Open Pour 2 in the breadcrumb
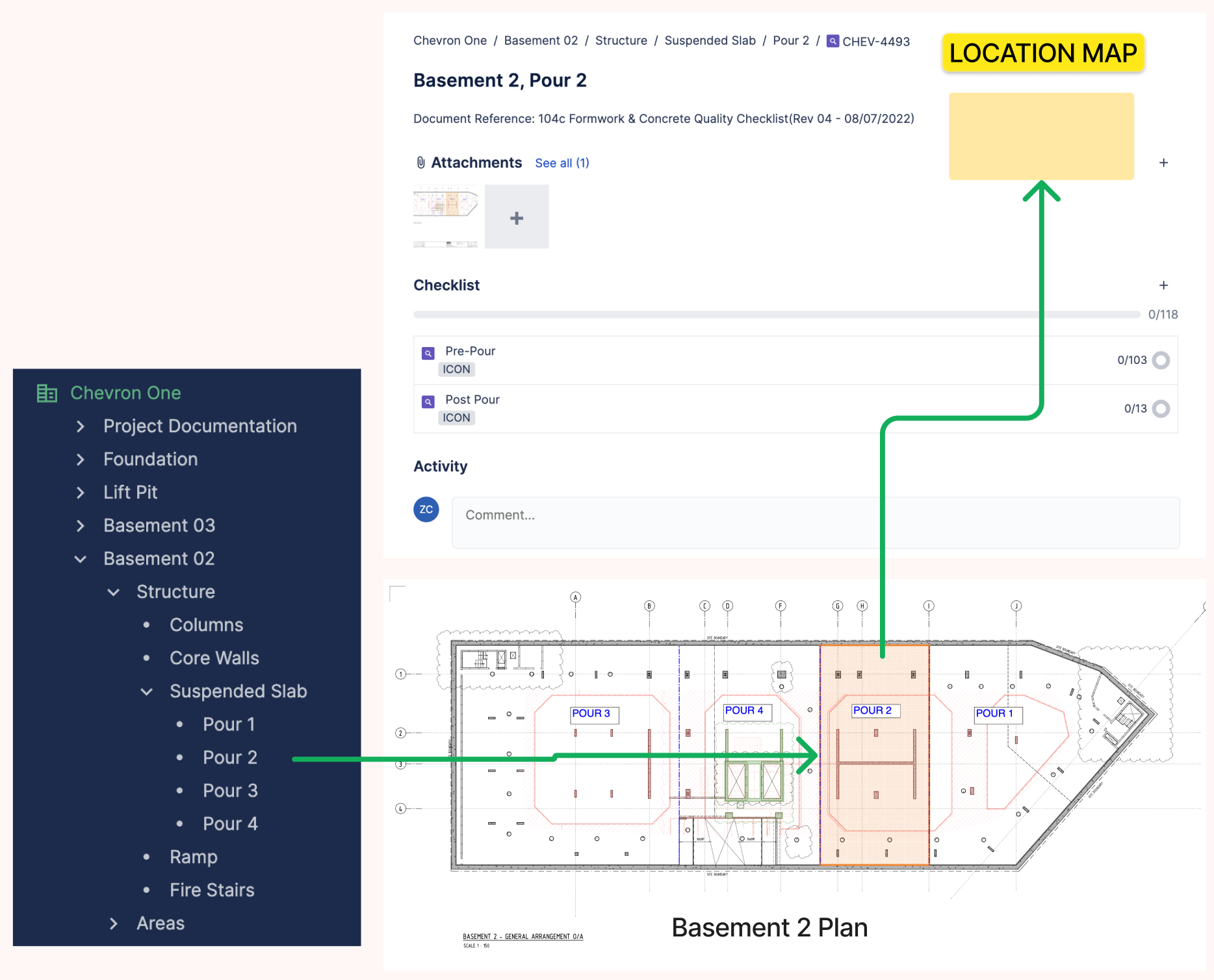The image size is (1214, 980). tap(791, 40)
